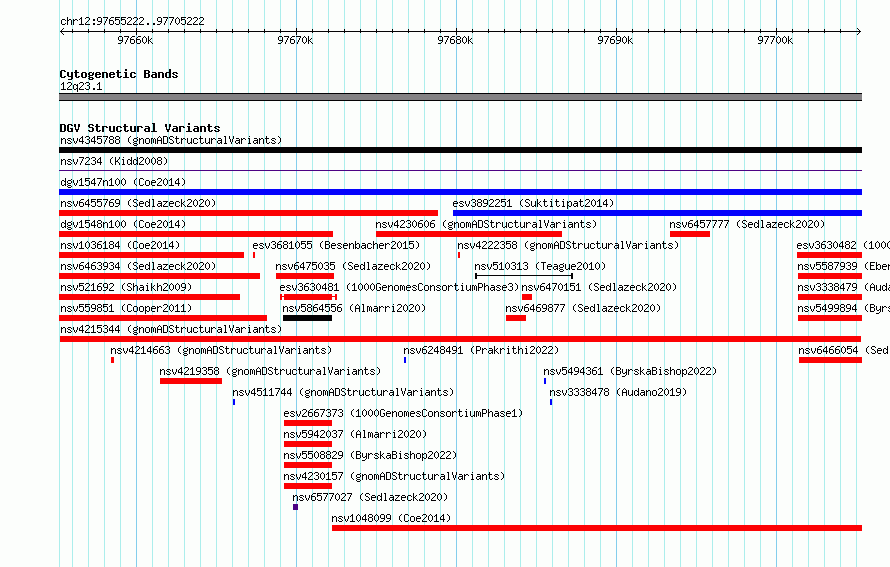Select nsv4230157 gnomAD variant label
Viewport: 890px width, 567px height.
(x=394, y=476)
